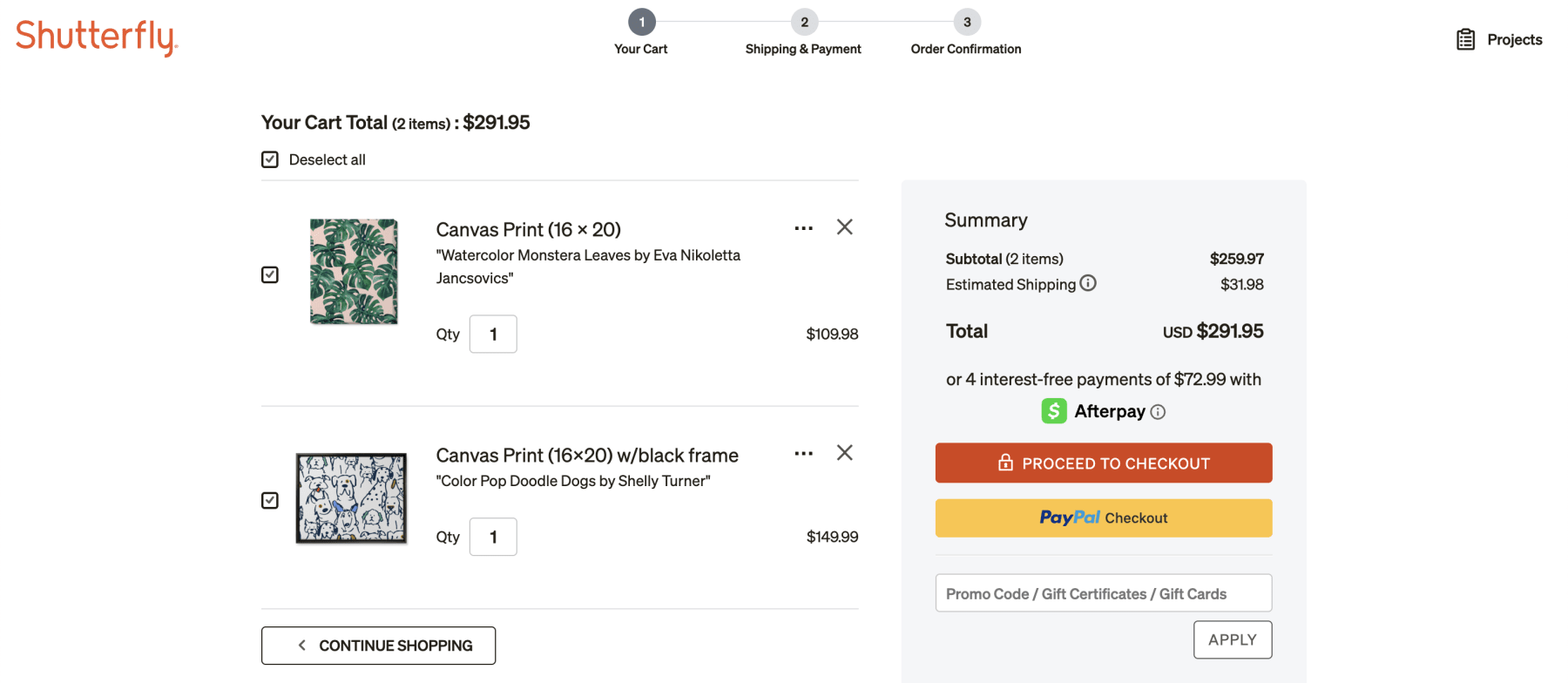Screen dimensions: 1568x683
Task: Remove the Doodle Dogs framed canvas print
Action: (x=844, y=453)
